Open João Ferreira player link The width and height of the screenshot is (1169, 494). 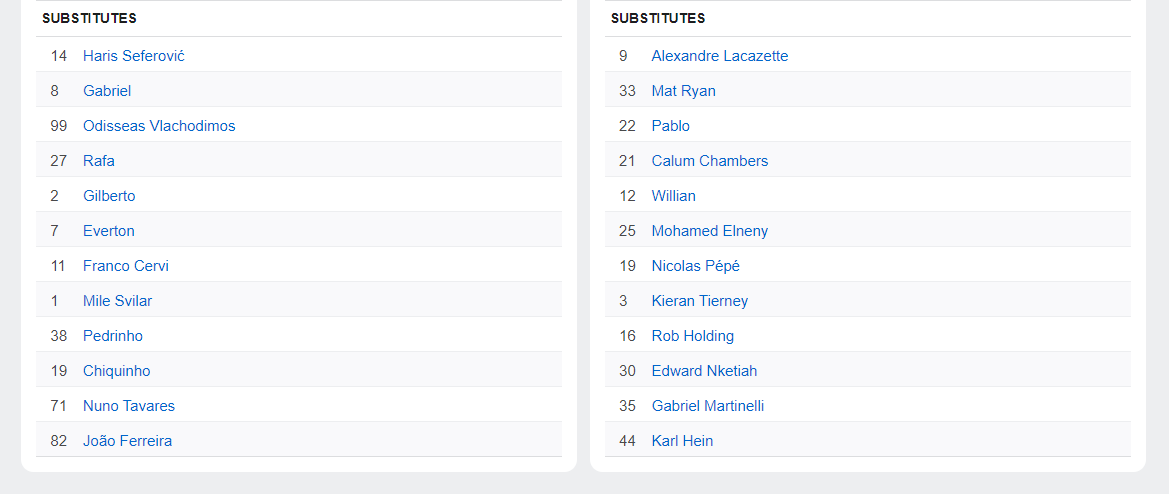127,441
